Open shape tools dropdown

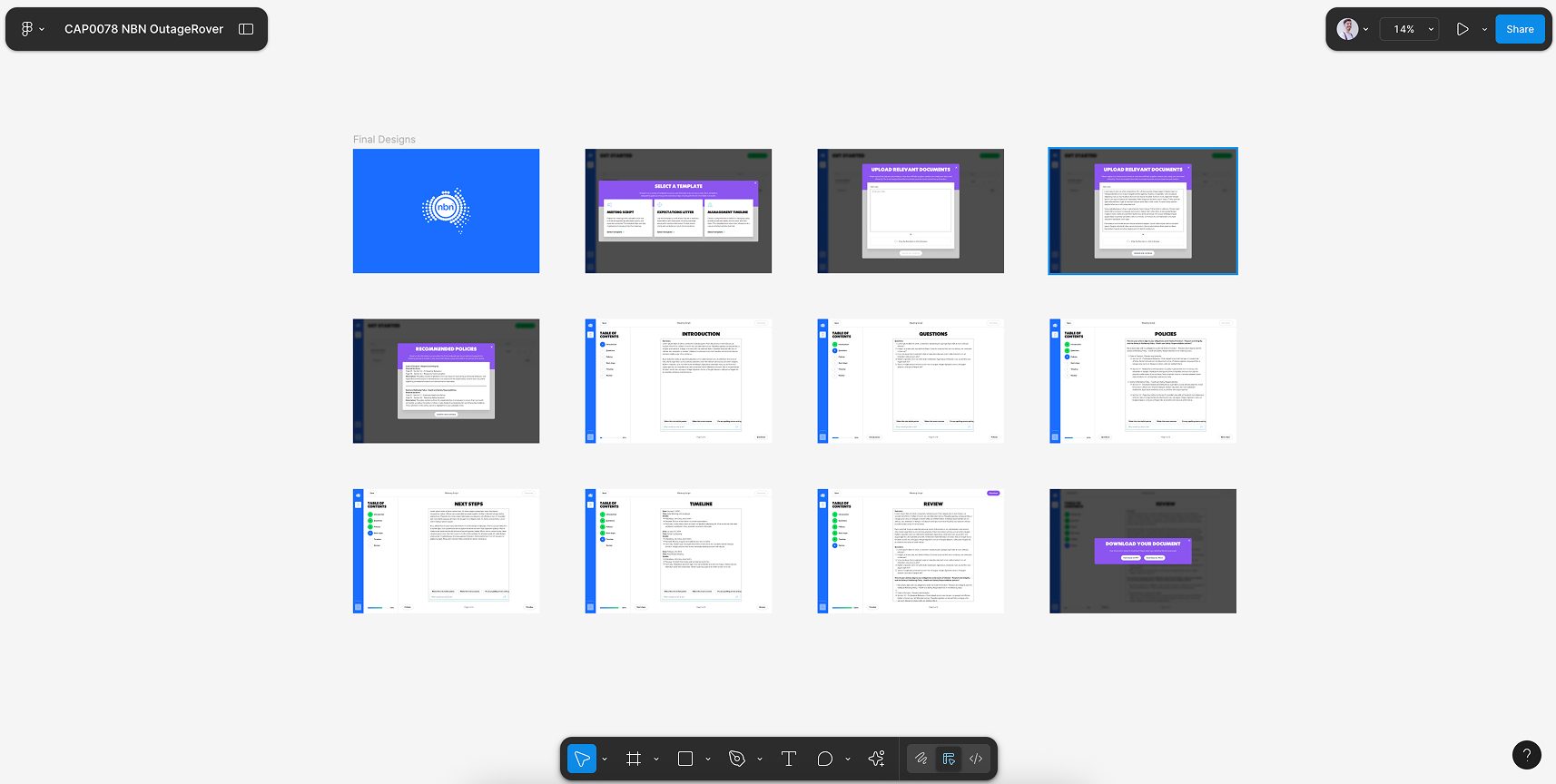coord(708,759)
